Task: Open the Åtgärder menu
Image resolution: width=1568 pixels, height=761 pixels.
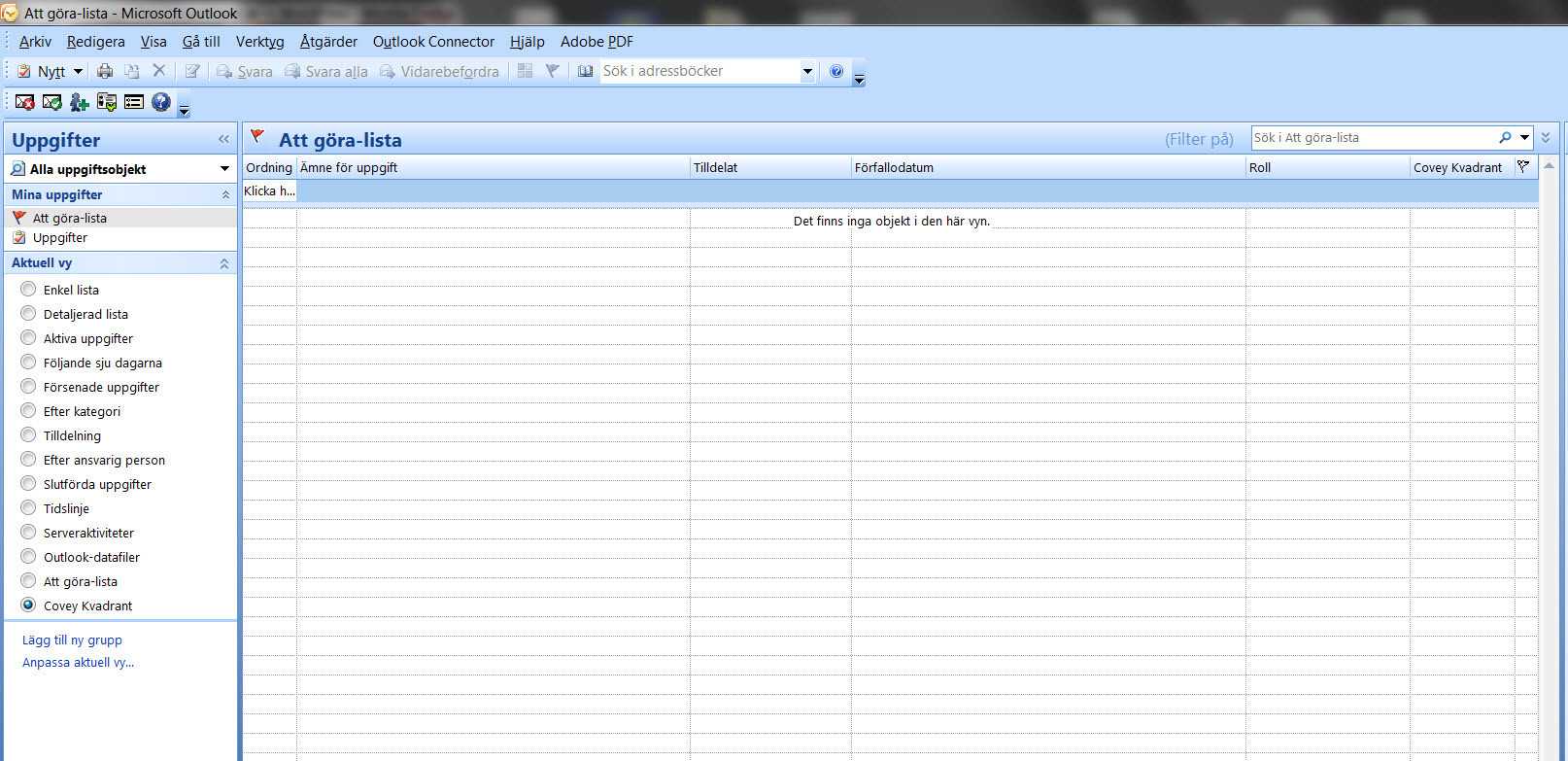Action: click(328, 42)
